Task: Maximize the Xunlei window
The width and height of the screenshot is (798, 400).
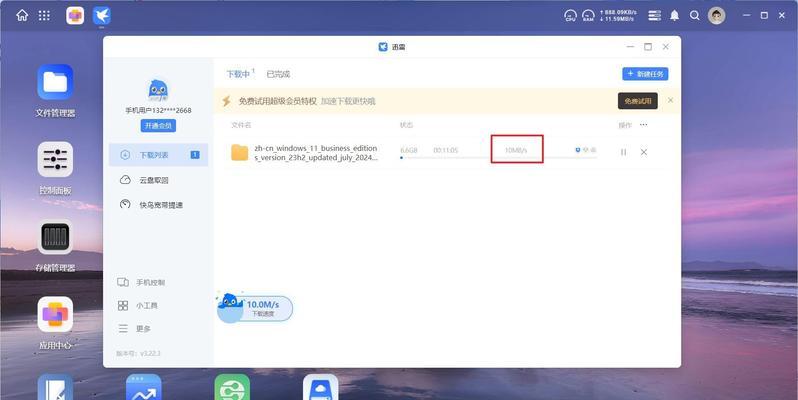Action: click(x=648, y=47)
